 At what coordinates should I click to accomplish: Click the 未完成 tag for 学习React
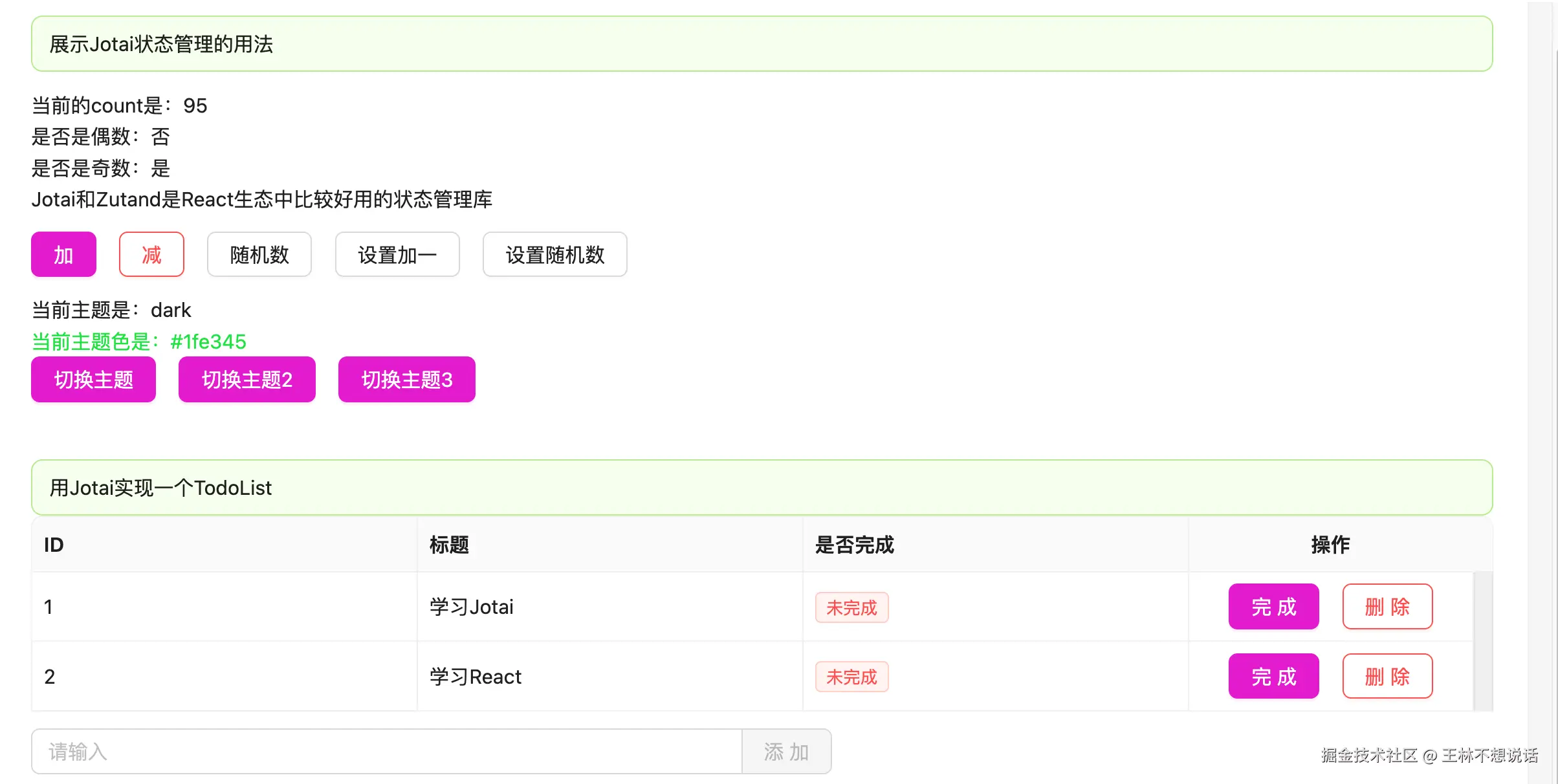[x=851, y=677]
